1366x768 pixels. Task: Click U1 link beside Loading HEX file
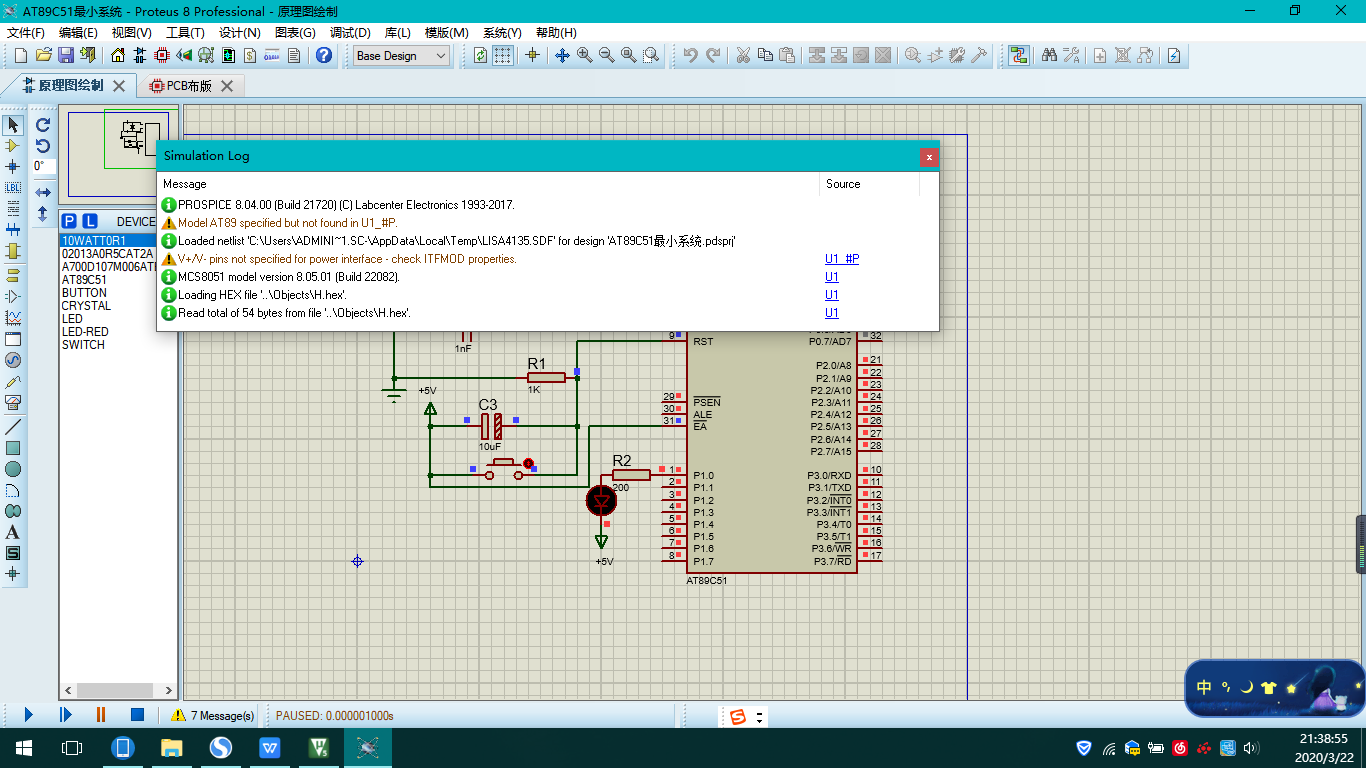(832, 295)
